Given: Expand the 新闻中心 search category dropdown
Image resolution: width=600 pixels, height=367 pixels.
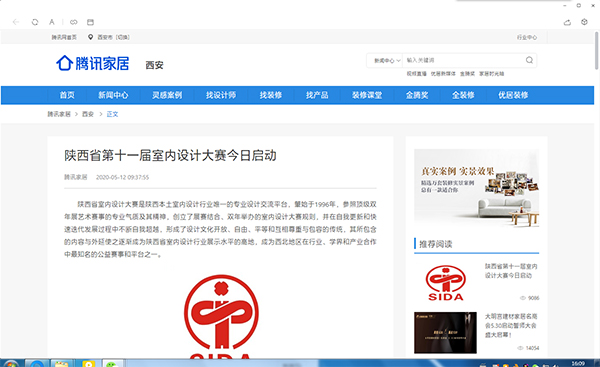Looking at the screenshot, I should pos(387,60).
